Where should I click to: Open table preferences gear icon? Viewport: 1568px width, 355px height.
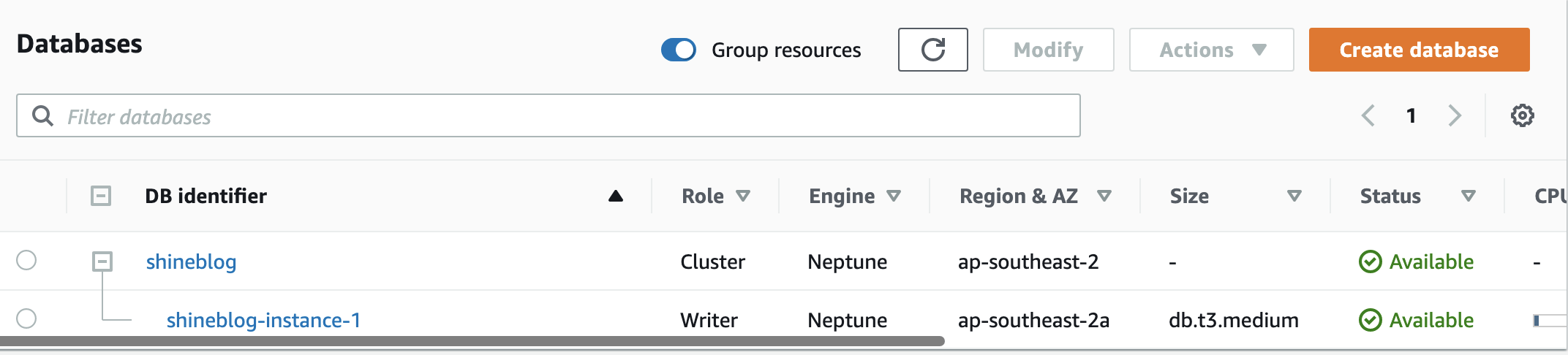(1522, 115)
